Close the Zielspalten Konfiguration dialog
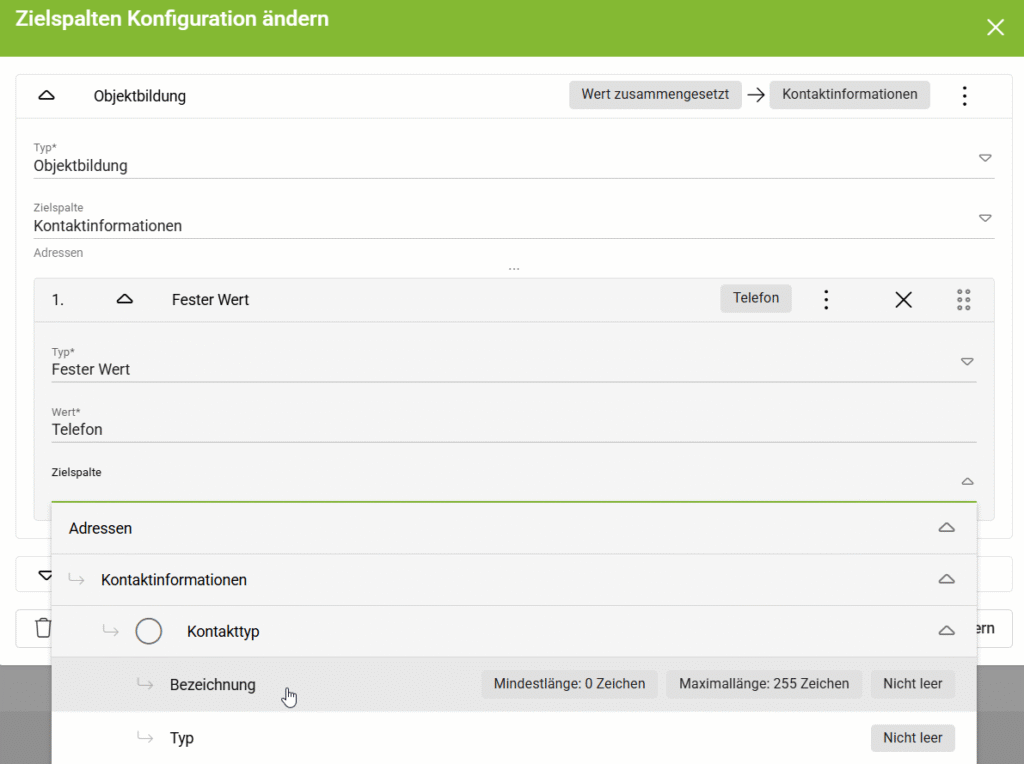 pos(995,27)
